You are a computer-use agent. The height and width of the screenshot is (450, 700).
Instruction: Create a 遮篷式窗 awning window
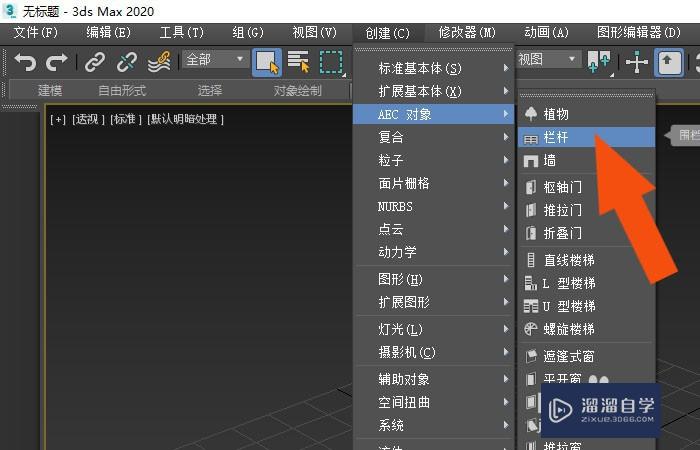(587, 356)
